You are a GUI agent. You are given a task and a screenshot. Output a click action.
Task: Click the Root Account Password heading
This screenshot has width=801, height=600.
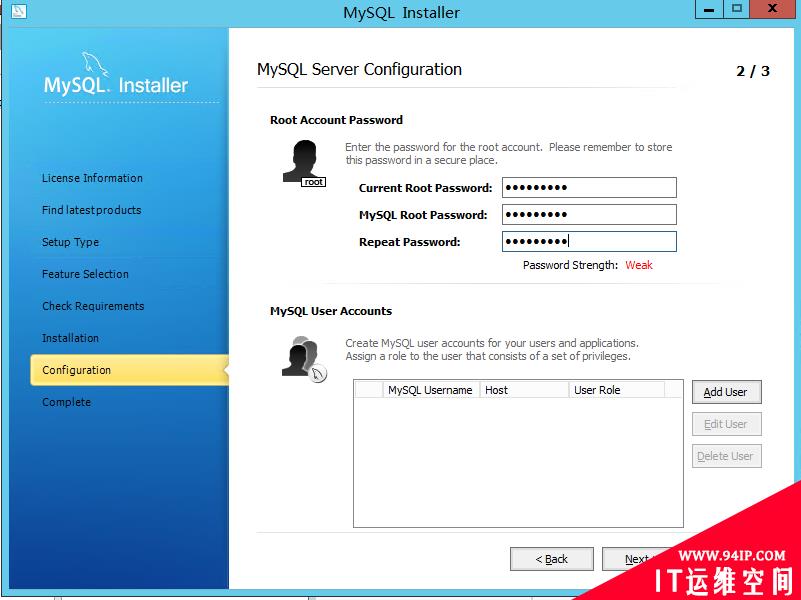click(x=336, y=120)
